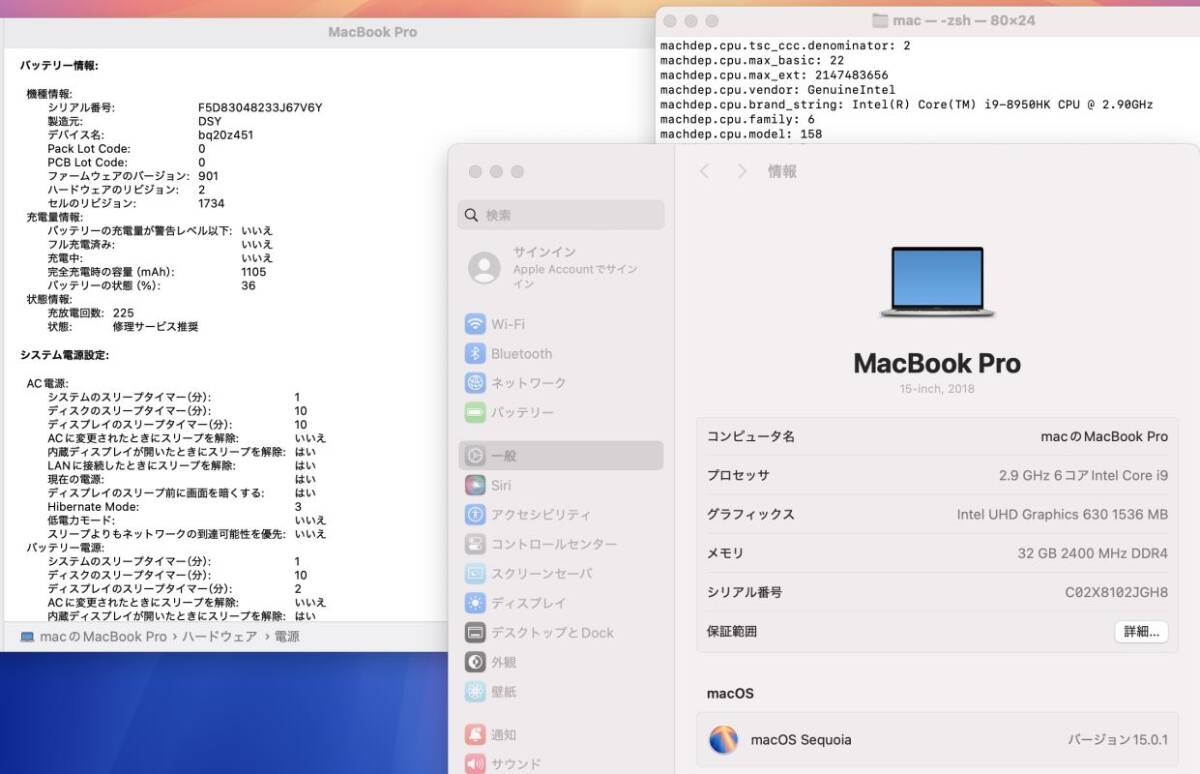Open デスクトップとDock settings icon

click(x=476, y=633)
